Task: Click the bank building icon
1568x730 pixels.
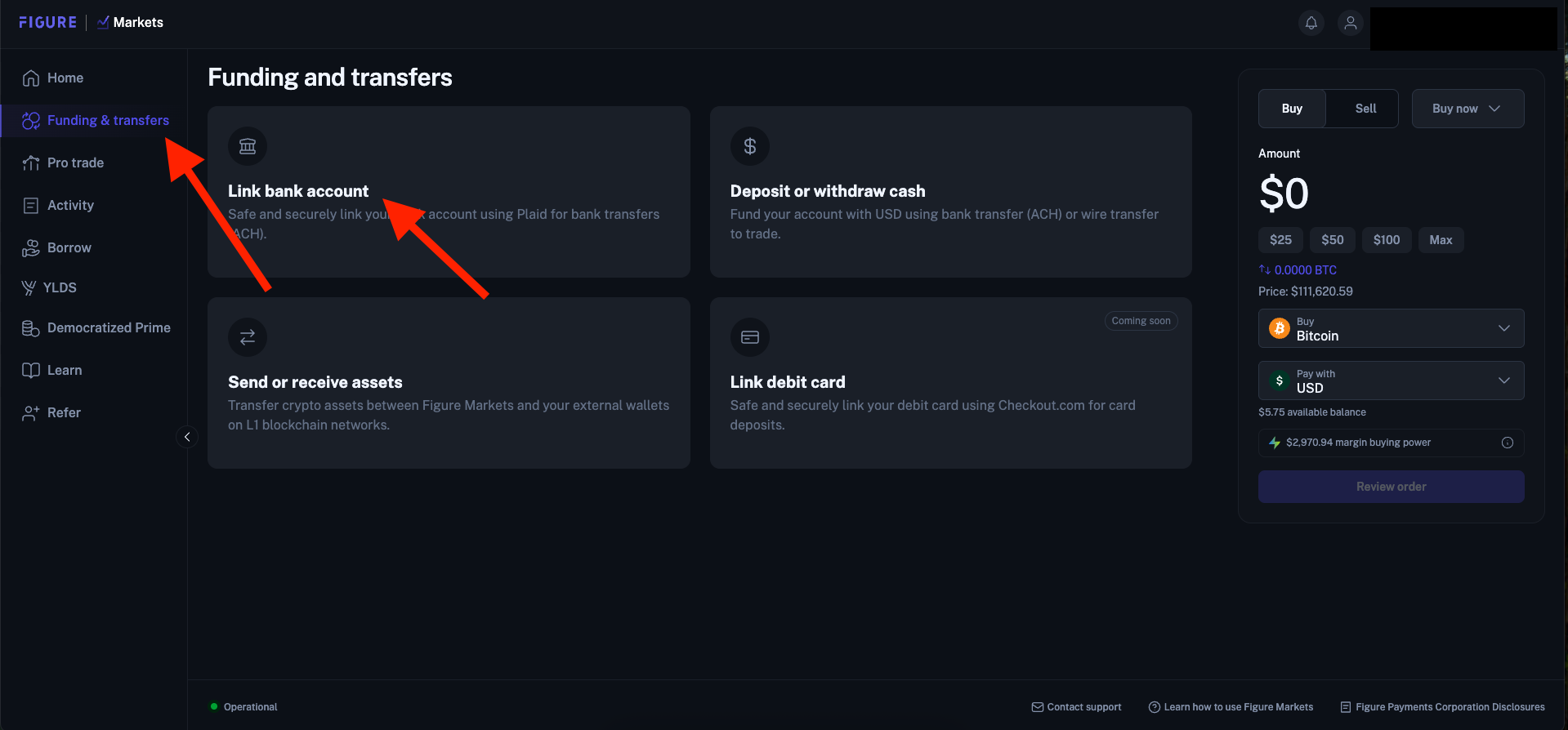Action: [x=248, y=146]
